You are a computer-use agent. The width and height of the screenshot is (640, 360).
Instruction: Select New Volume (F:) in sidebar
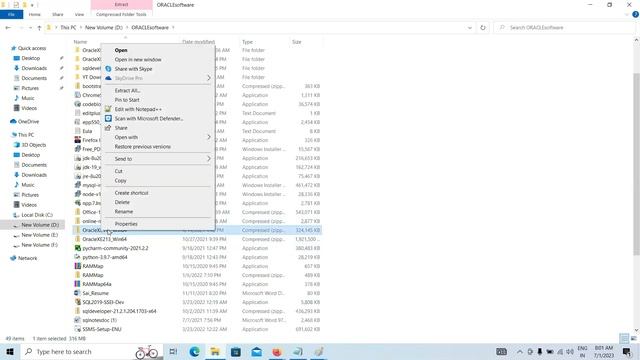pyautogui.click(x=39, y=245)
